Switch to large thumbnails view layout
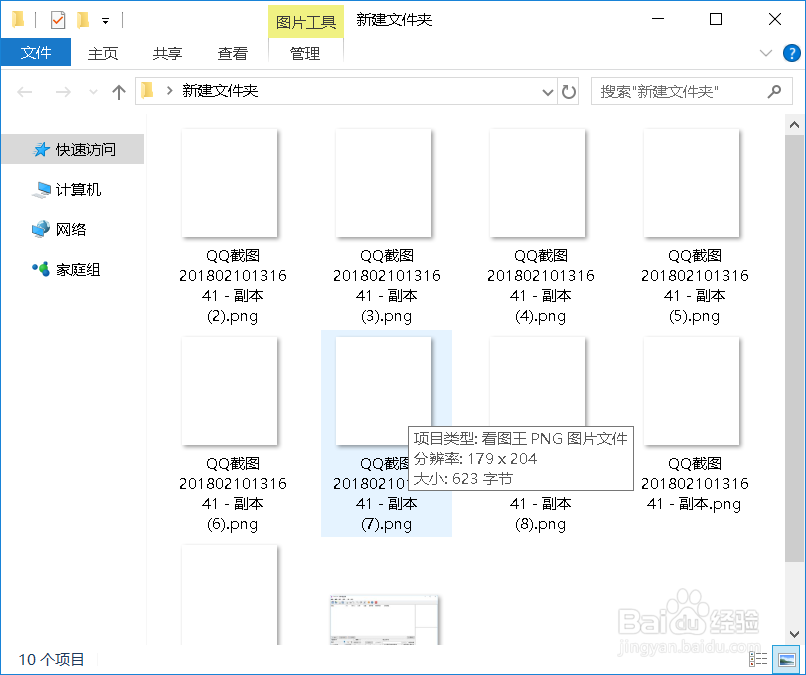 point(786,659)
